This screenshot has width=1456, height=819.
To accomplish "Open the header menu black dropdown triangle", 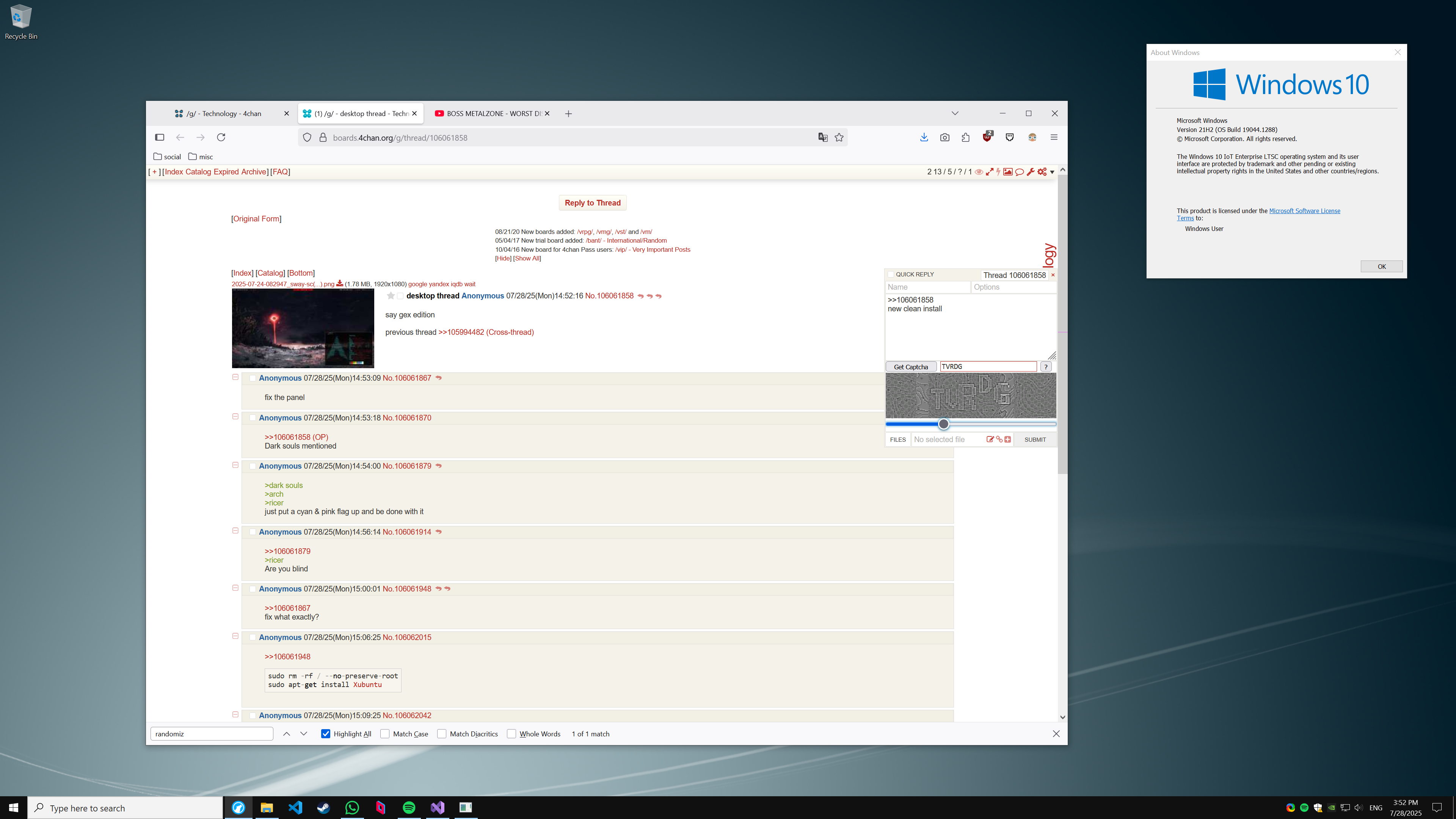I will (x=1052, y=173).
